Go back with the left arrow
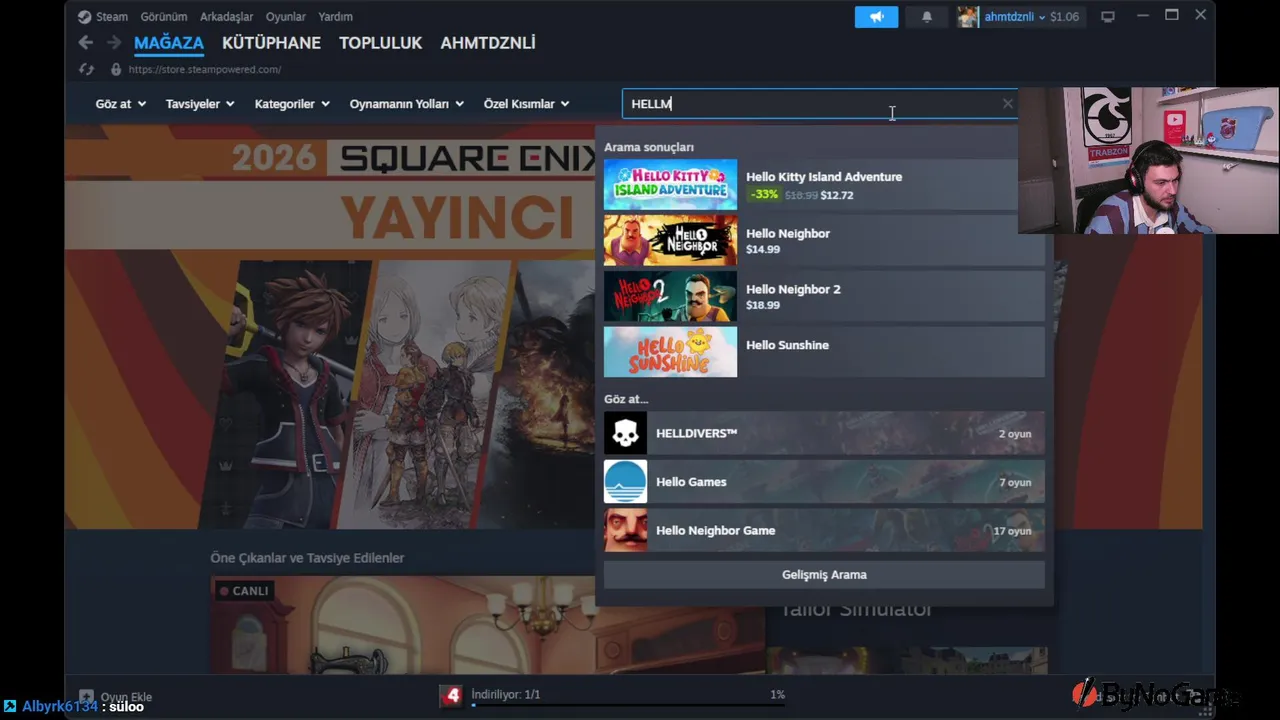This screenshot has width=1280, height=720. 86,42
